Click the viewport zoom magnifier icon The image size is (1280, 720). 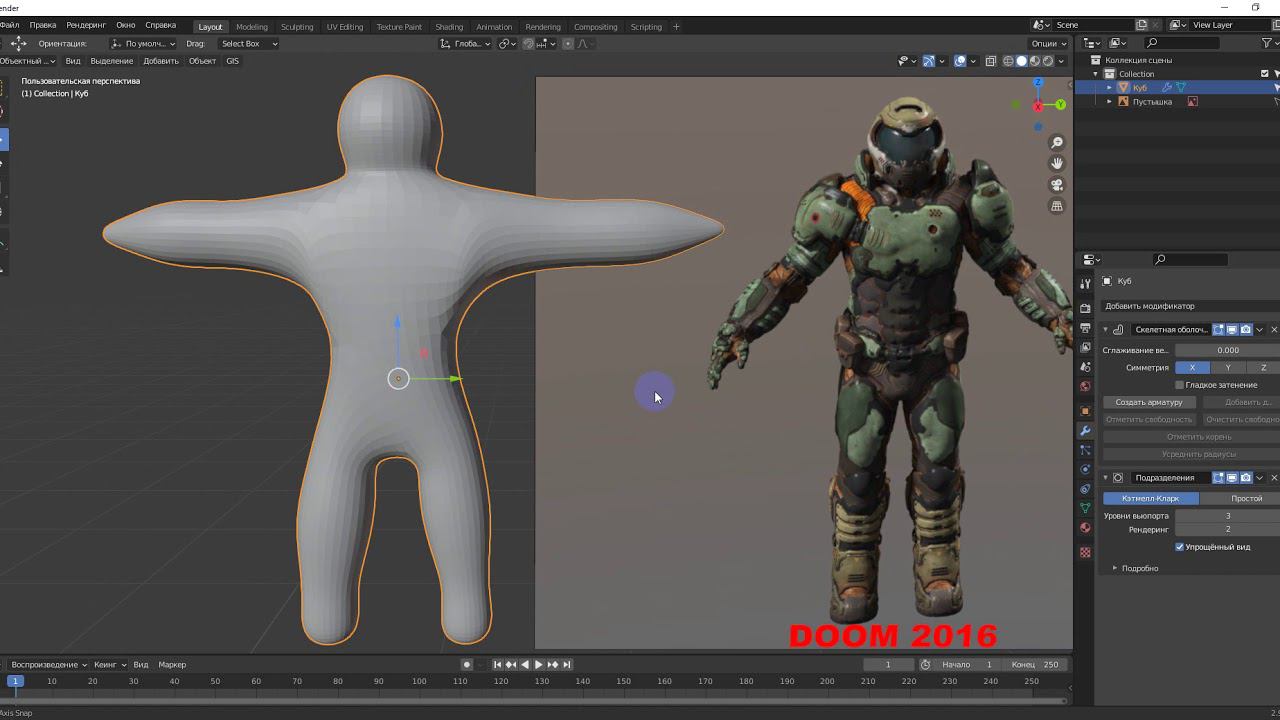click(1057, 143)
